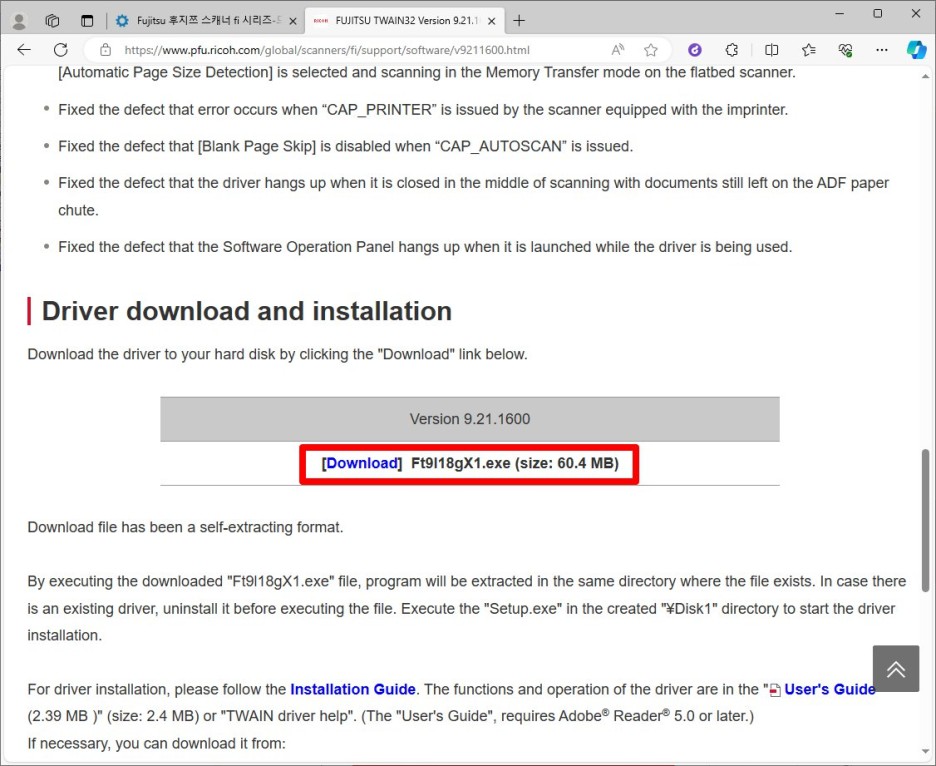936x766 pixels.
Task: Open the User's Guide PDF link
Action: pyautogui.click(x=830, y=690)
